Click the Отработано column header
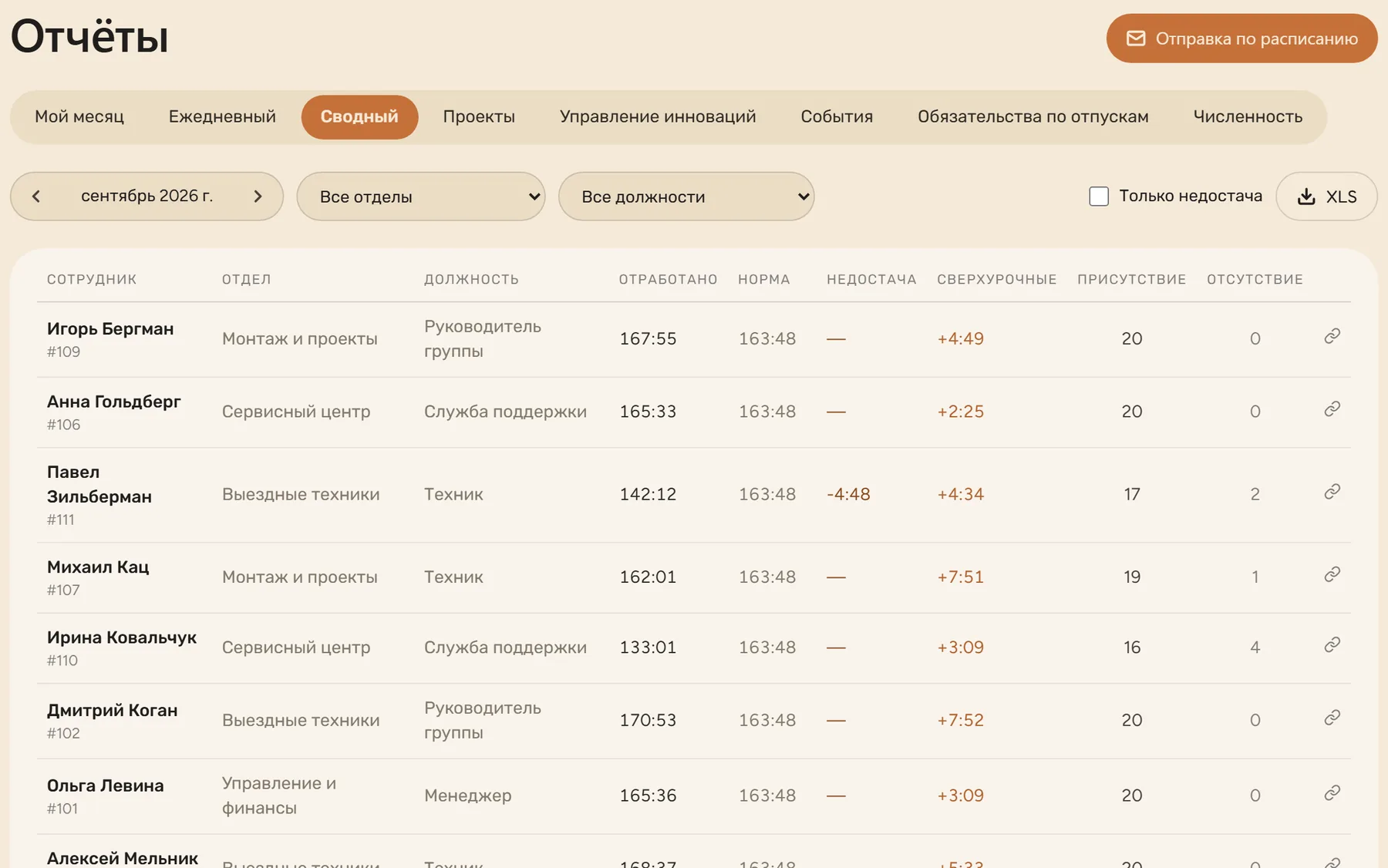The image size is (1388, 868). tap(668, 279)
